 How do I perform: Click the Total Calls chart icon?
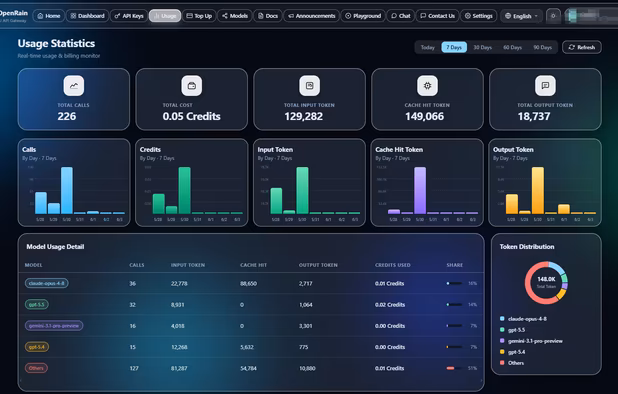point(74,85)
